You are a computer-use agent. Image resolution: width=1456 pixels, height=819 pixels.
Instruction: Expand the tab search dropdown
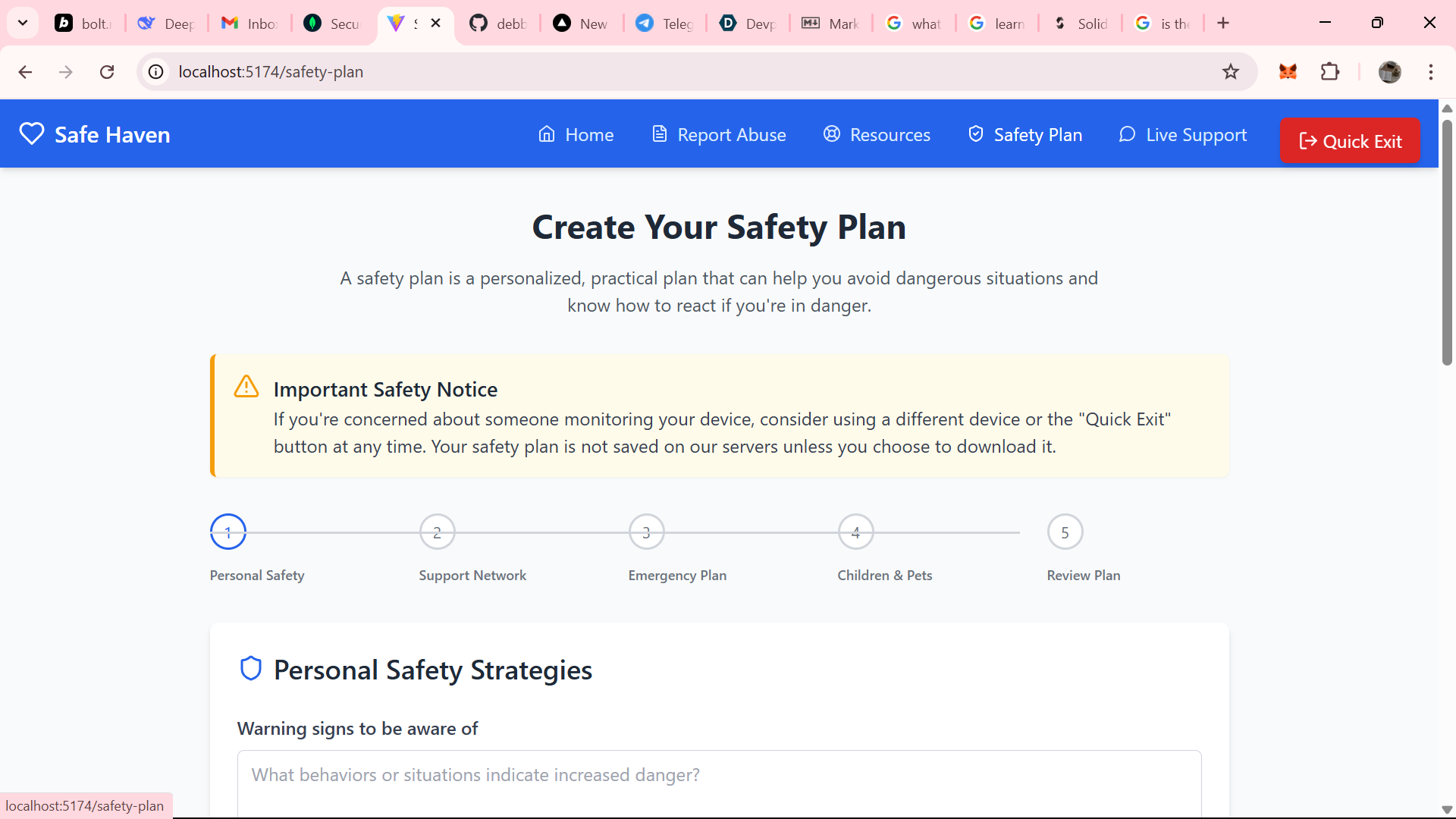pyautogui.click(x=23, y=23)
